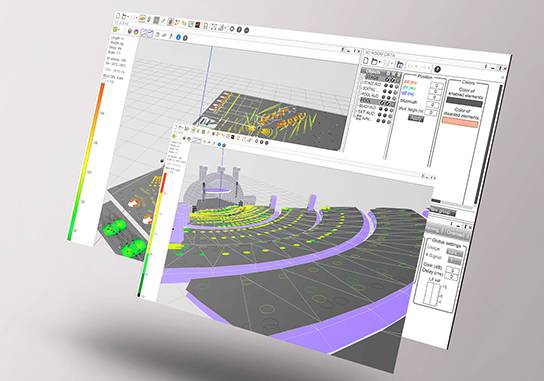Click the New document icon in 3D Room Data panel
This screenshot has width=544, height=381.
[x=366, y=61]
